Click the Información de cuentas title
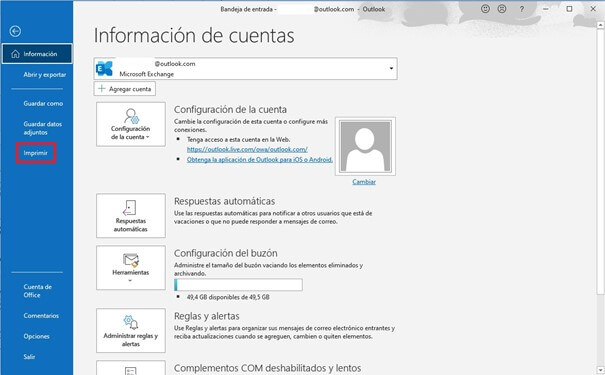605x375 pixels. pyautogui.click(x=194, y=35)
